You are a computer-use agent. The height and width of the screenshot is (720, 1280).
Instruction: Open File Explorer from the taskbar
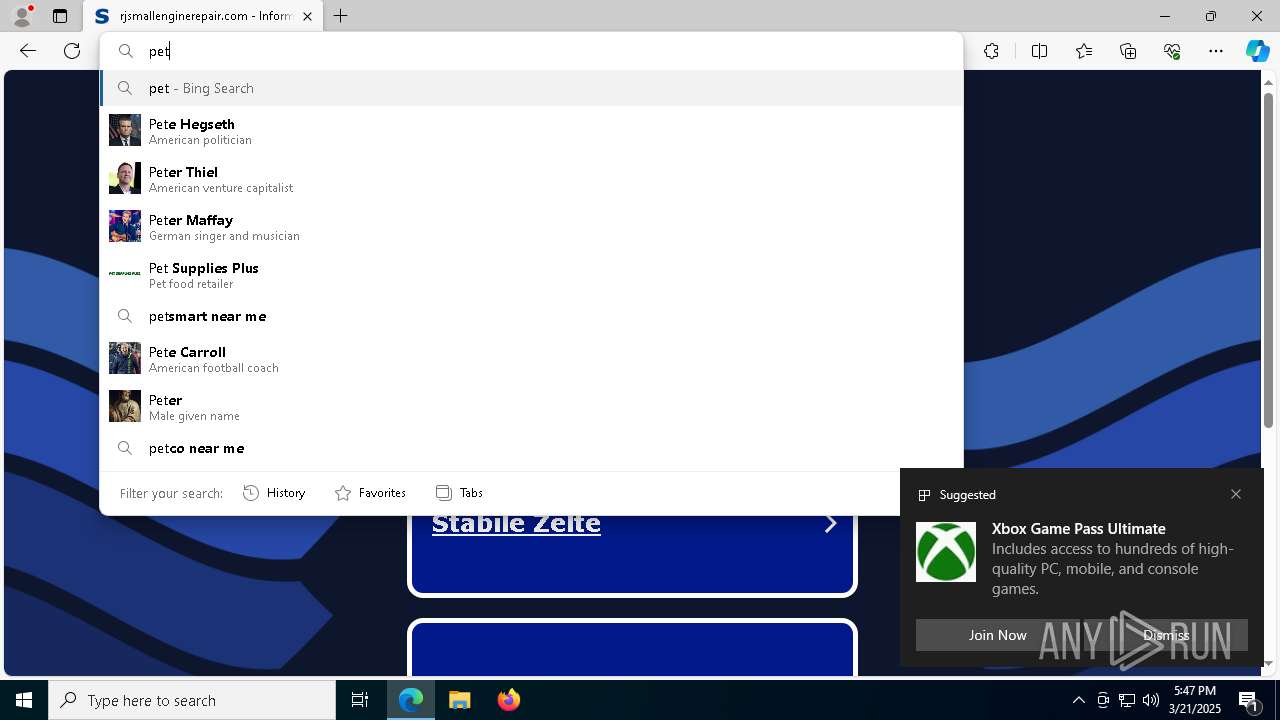(x=460, y=700)
